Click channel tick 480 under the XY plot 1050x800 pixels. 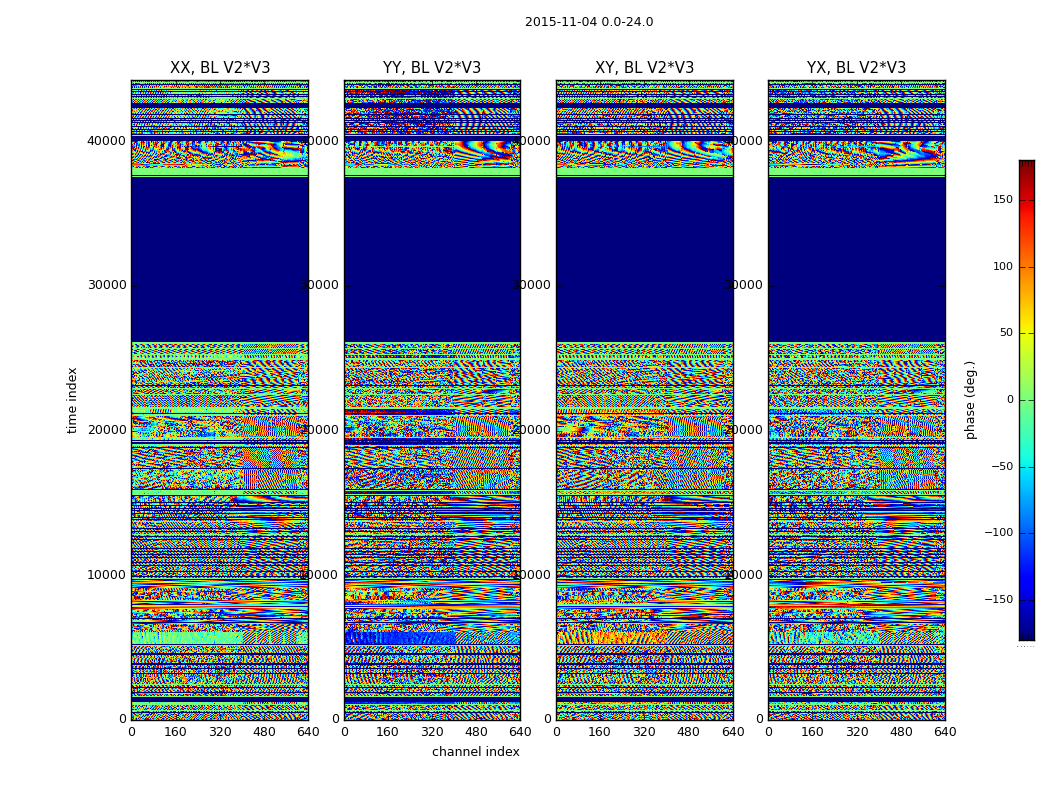point(688,732)
